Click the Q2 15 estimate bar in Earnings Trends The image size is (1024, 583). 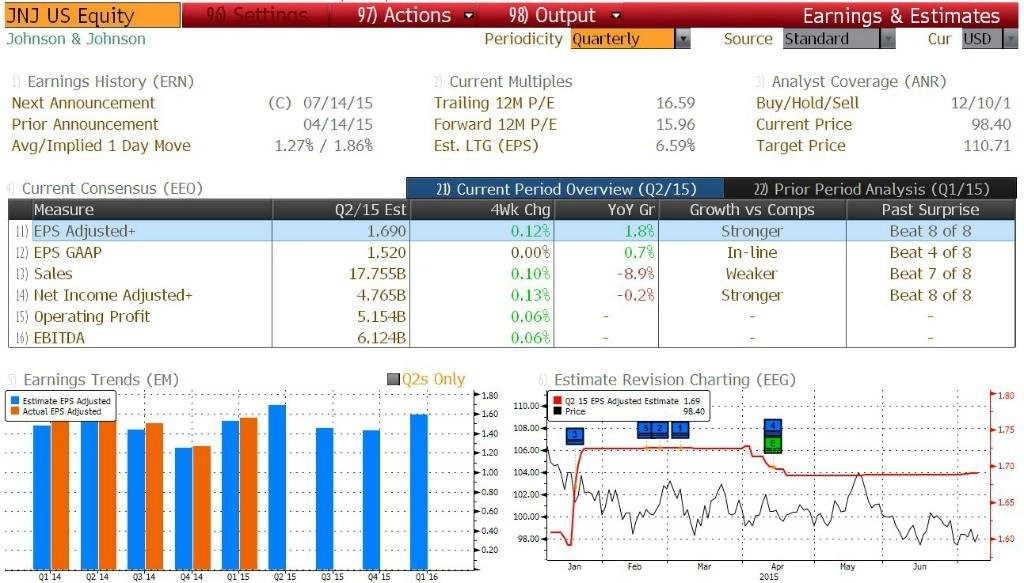click(x=277, y=487)
